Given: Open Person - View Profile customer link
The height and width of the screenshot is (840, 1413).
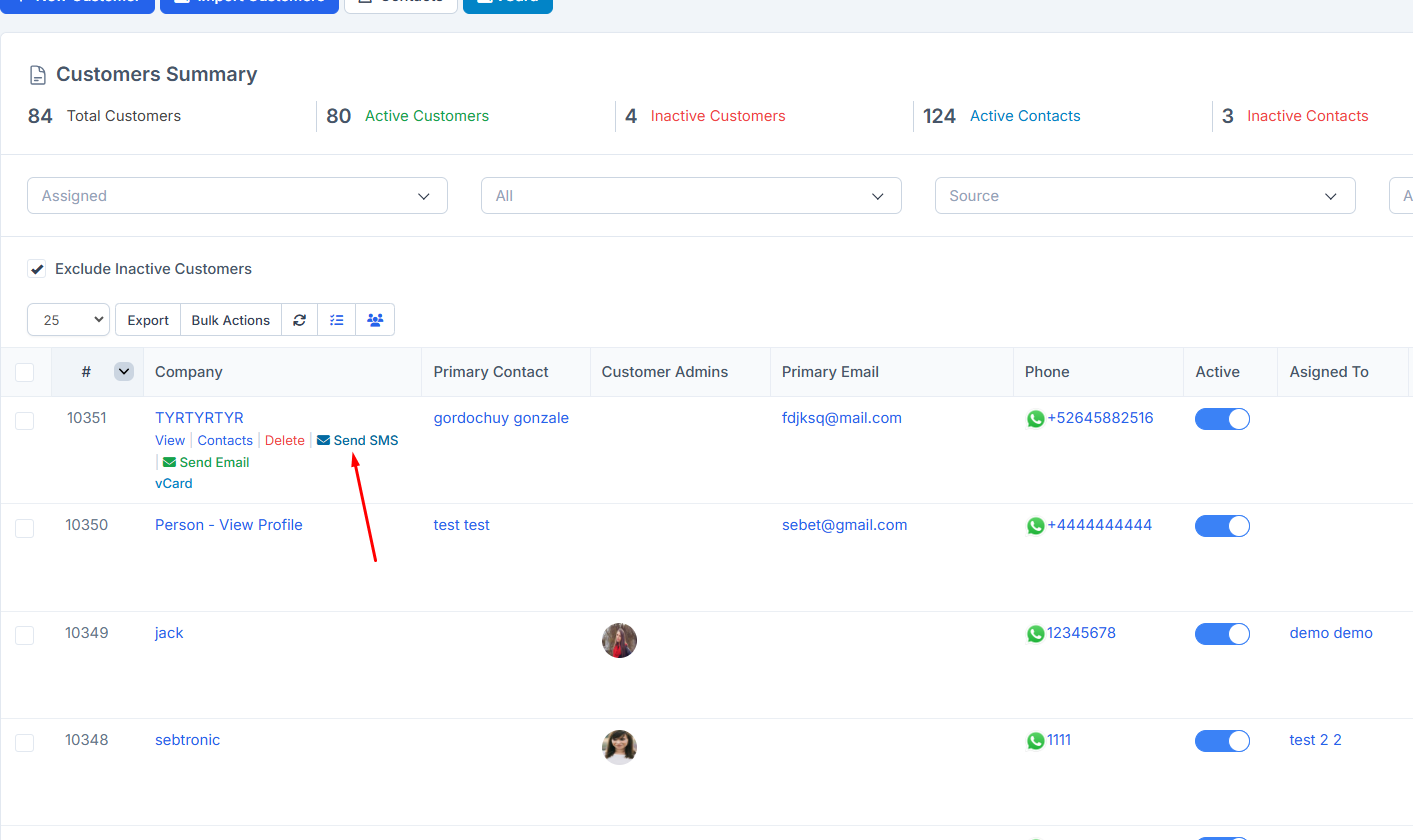Looking at the screenshot, I should tap(228, 524).
